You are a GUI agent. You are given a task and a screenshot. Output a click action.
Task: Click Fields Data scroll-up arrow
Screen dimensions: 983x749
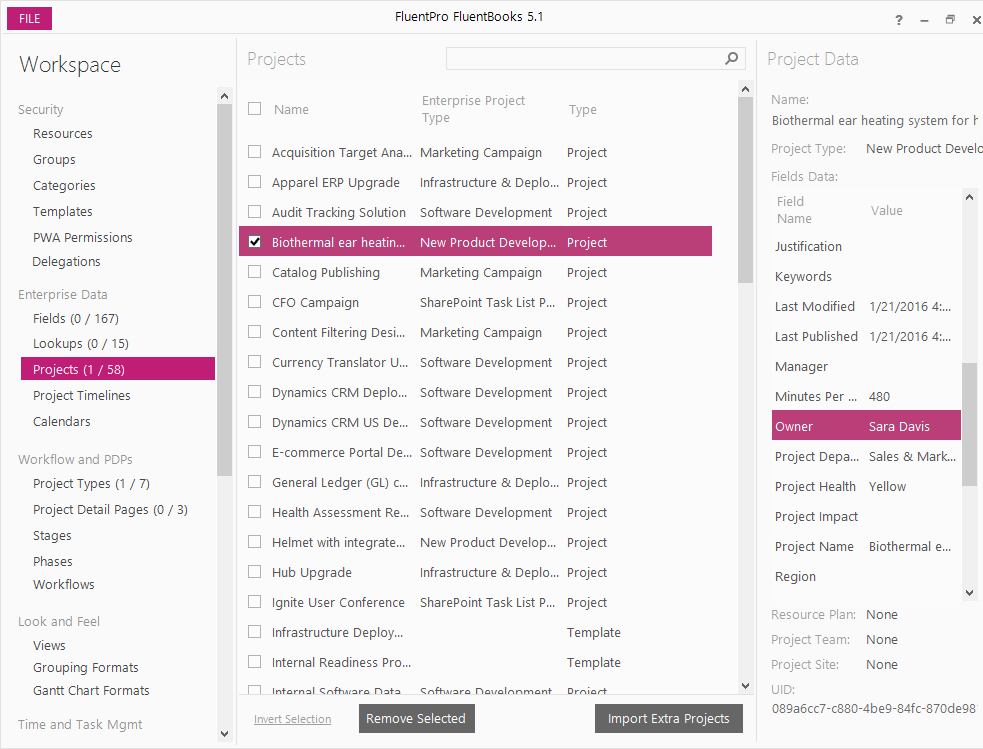[x=969, y=198]
